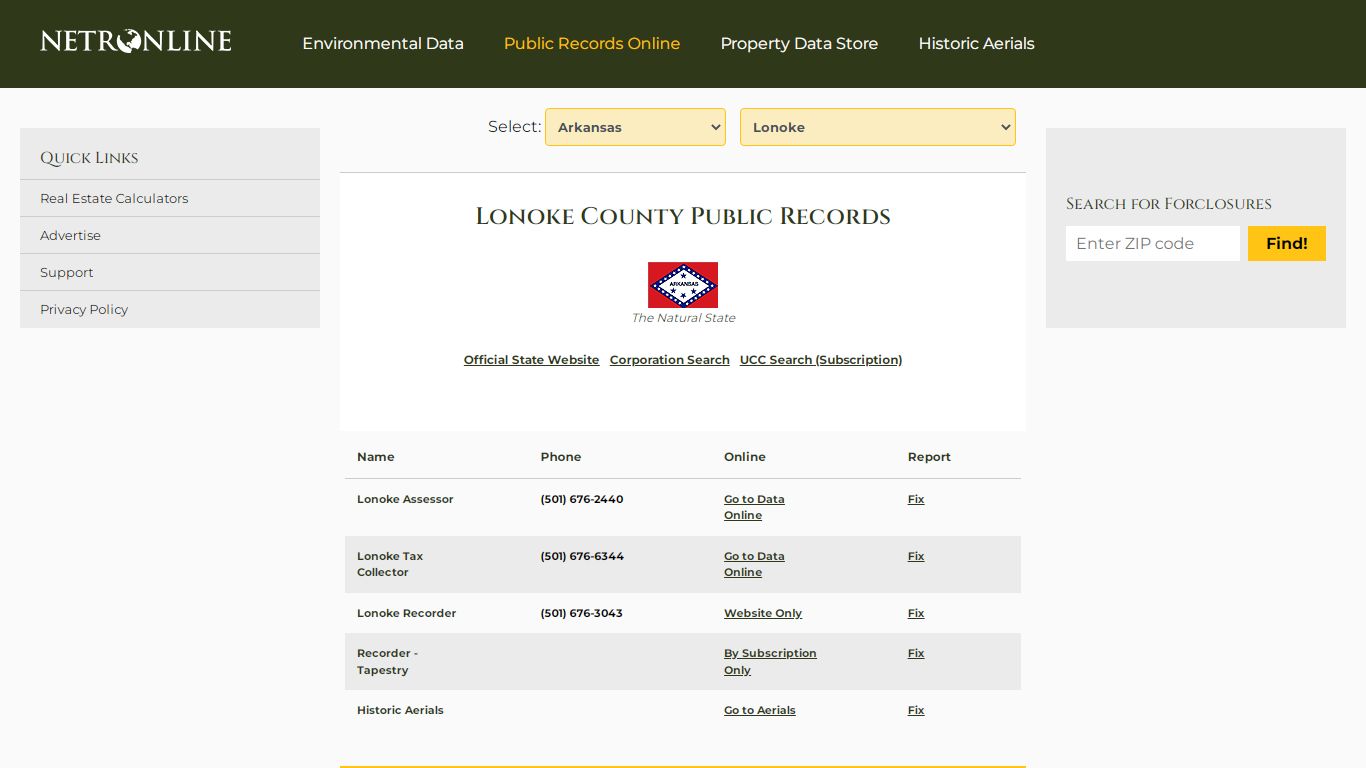
Task: Focus the Enter ZIP code field
Action: pyautogui.click(x=1153, y=243)
